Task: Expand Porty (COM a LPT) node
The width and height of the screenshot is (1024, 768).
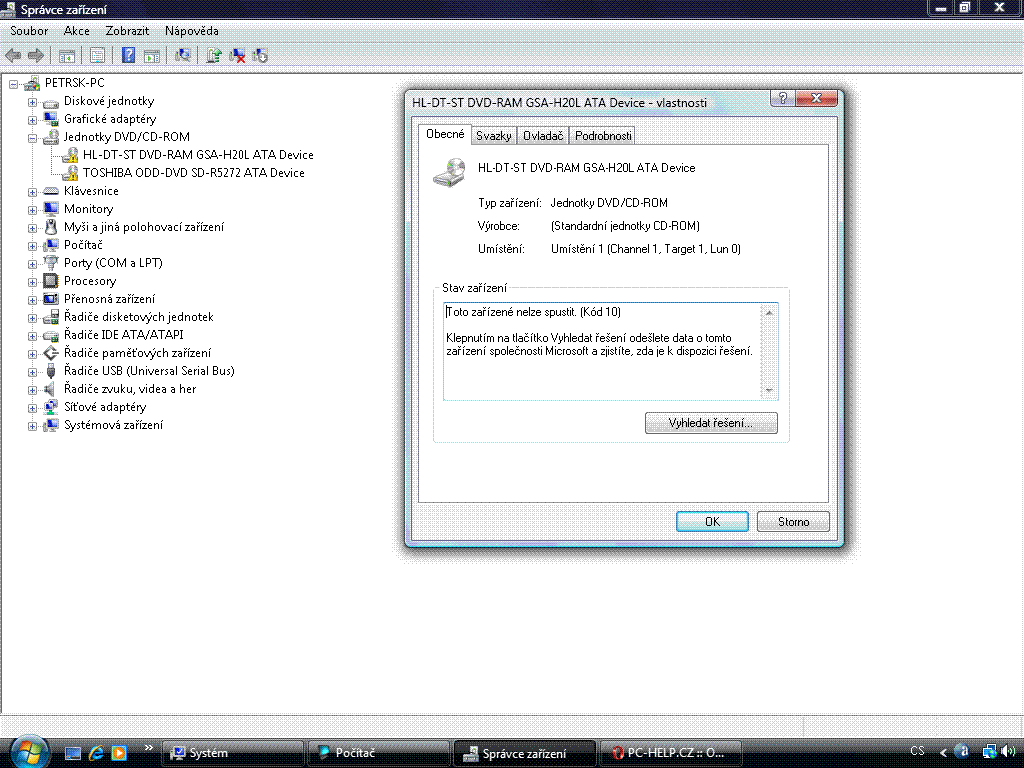Action: (32, 264)
